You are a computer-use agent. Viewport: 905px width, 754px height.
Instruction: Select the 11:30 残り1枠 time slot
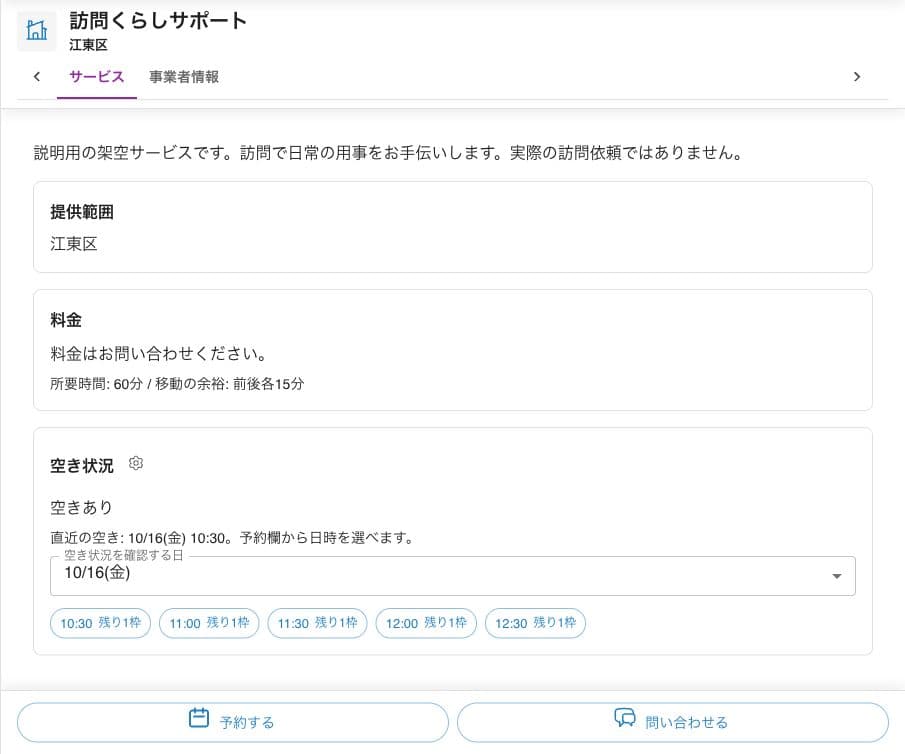[x=317, y=623]
